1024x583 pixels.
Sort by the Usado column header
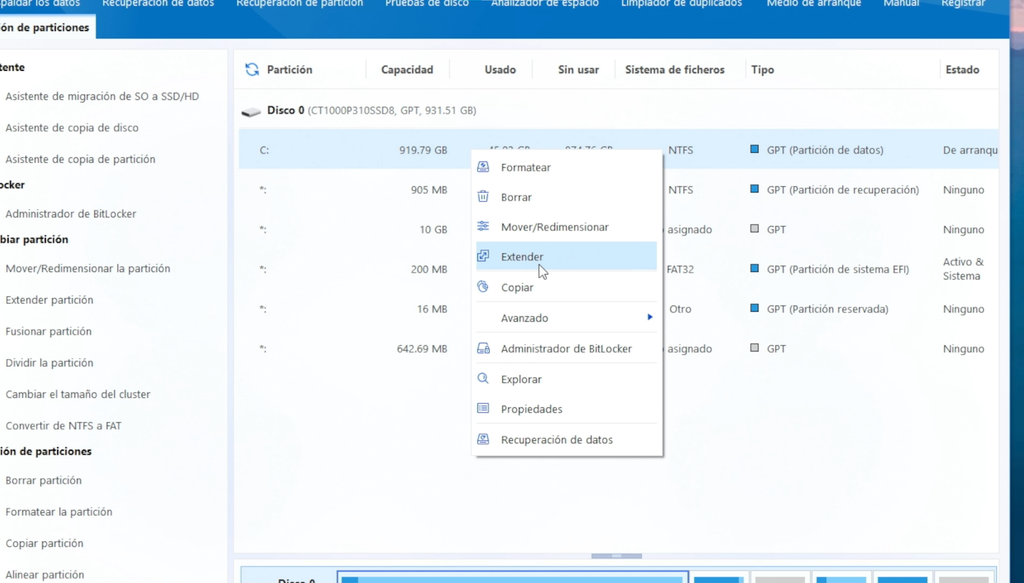(x=500, y=69)
